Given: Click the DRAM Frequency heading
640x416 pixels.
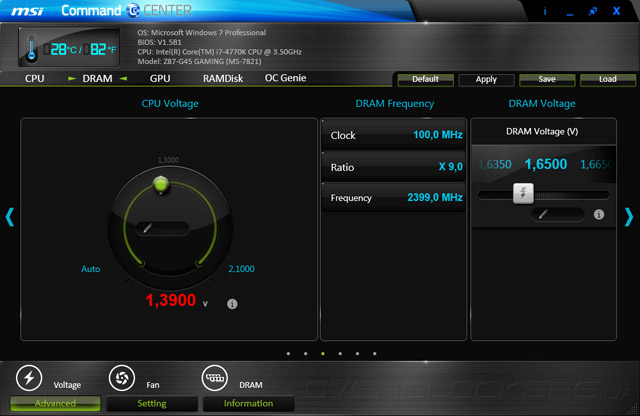Looking at the screenshot, I should tap(395, 104).
